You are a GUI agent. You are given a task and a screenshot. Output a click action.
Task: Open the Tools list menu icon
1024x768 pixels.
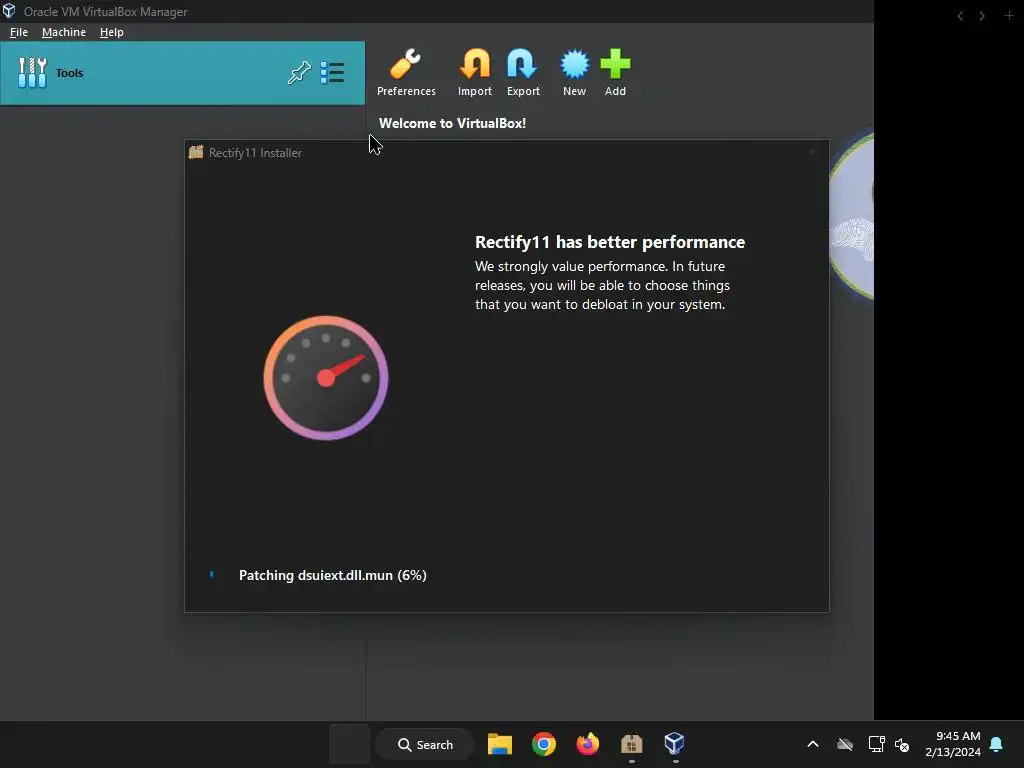coord(332,72)
